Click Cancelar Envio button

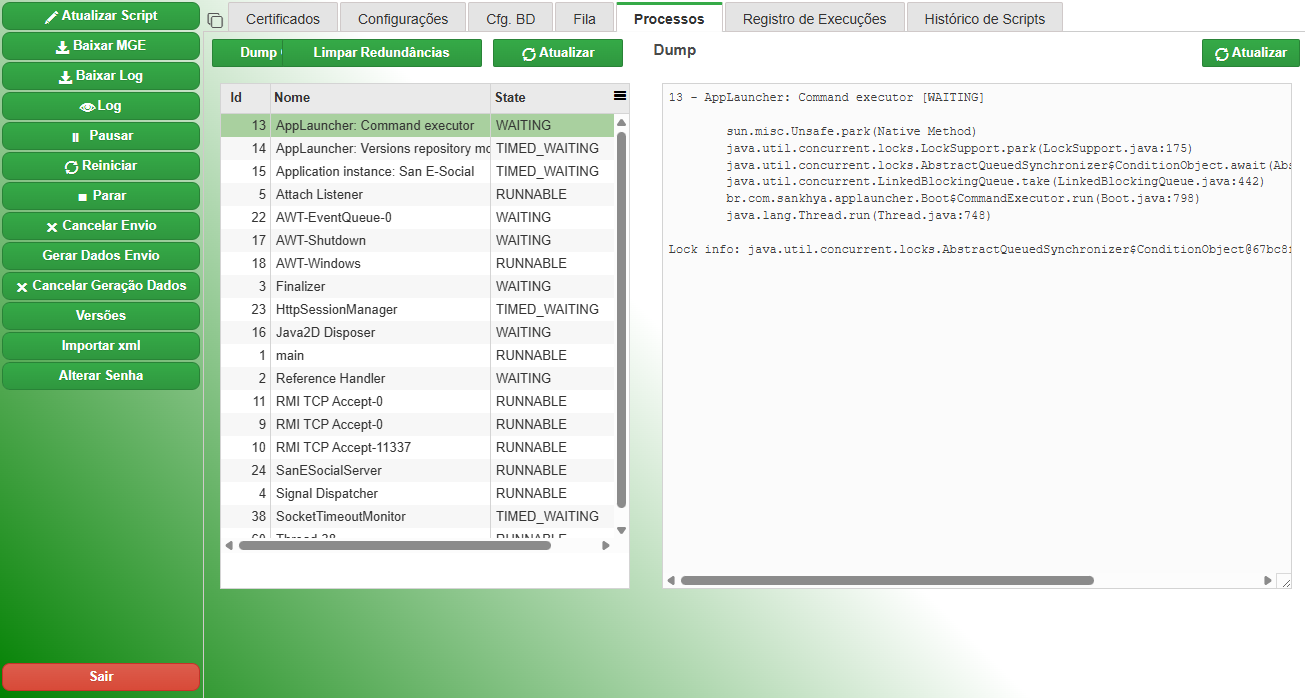(x=101, y=226)
